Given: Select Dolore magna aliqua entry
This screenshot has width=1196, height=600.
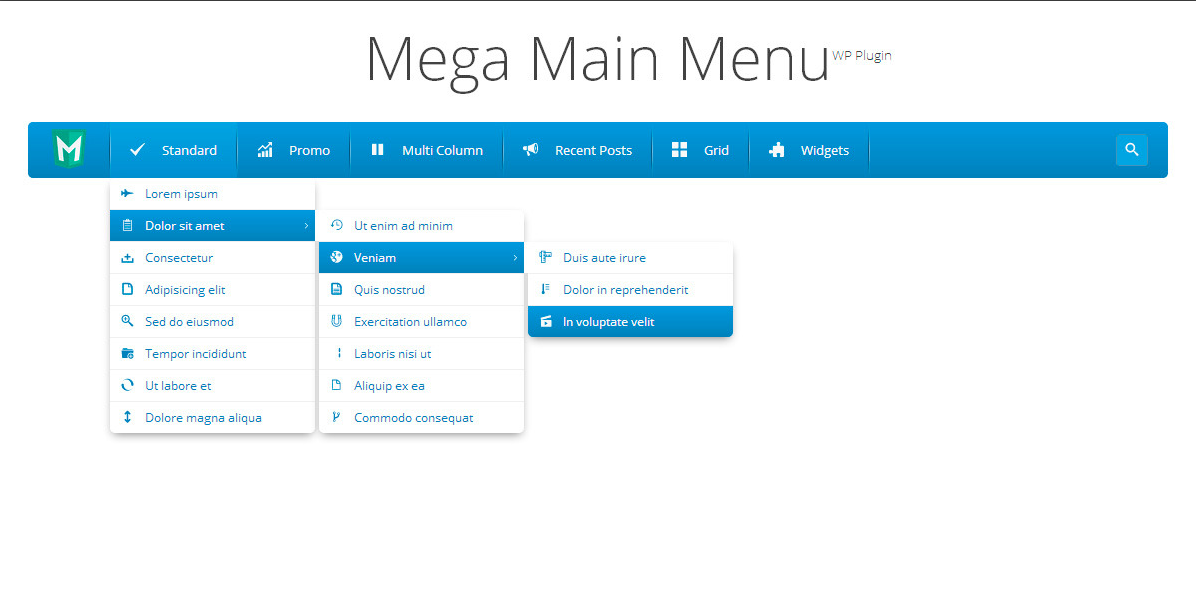Looking at the screenshot, I should (x=212, y=418).
